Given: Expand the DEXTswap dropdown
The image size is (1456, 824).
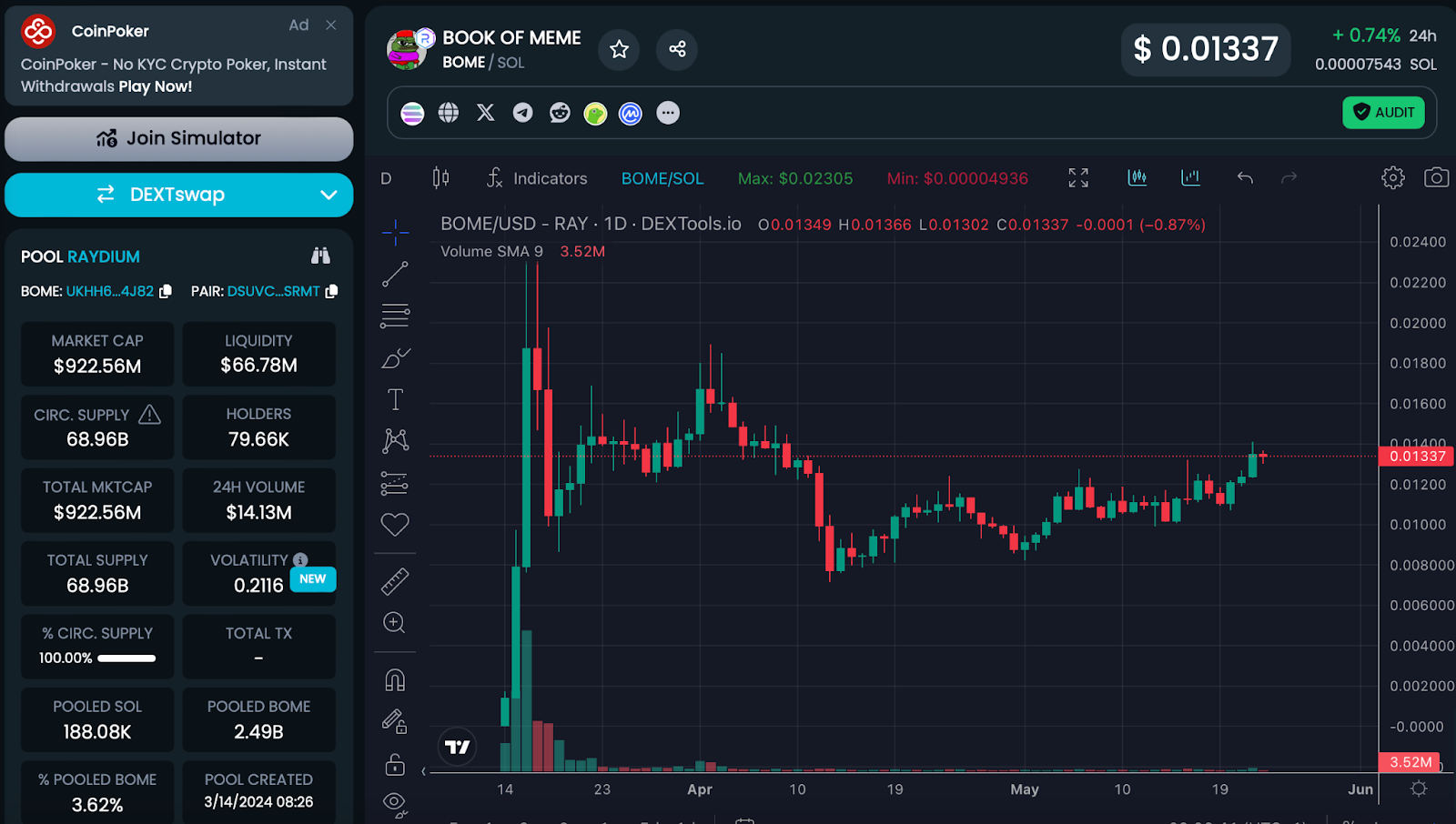Looking at the screenshot, I should tap(329, 195).
